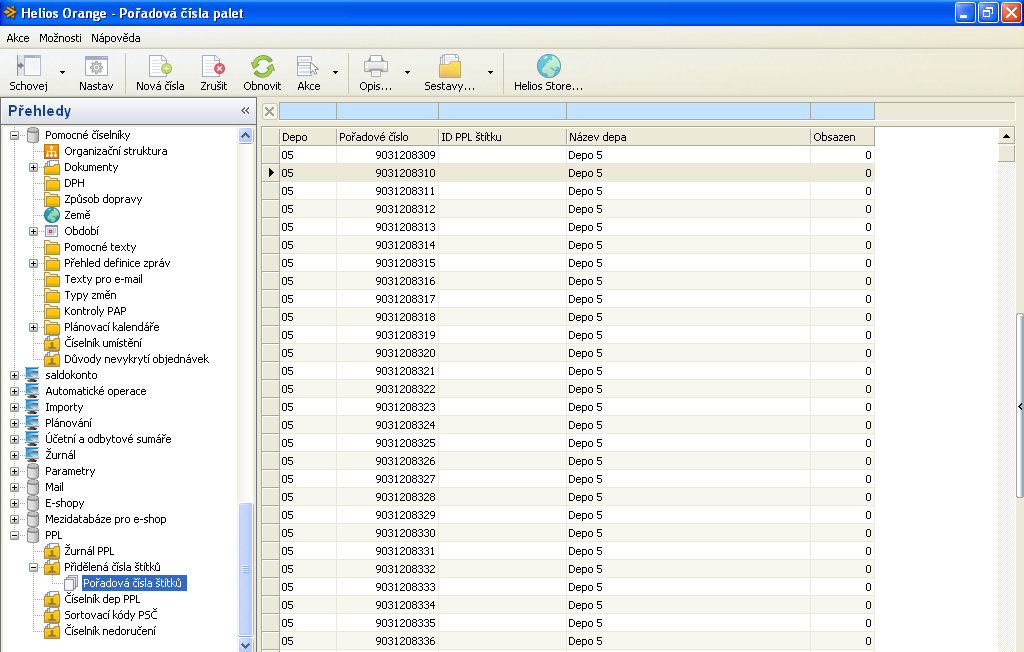1024x652 pixels.
Task: Select Organizační struktura in the tree
Action: point(115,151)
